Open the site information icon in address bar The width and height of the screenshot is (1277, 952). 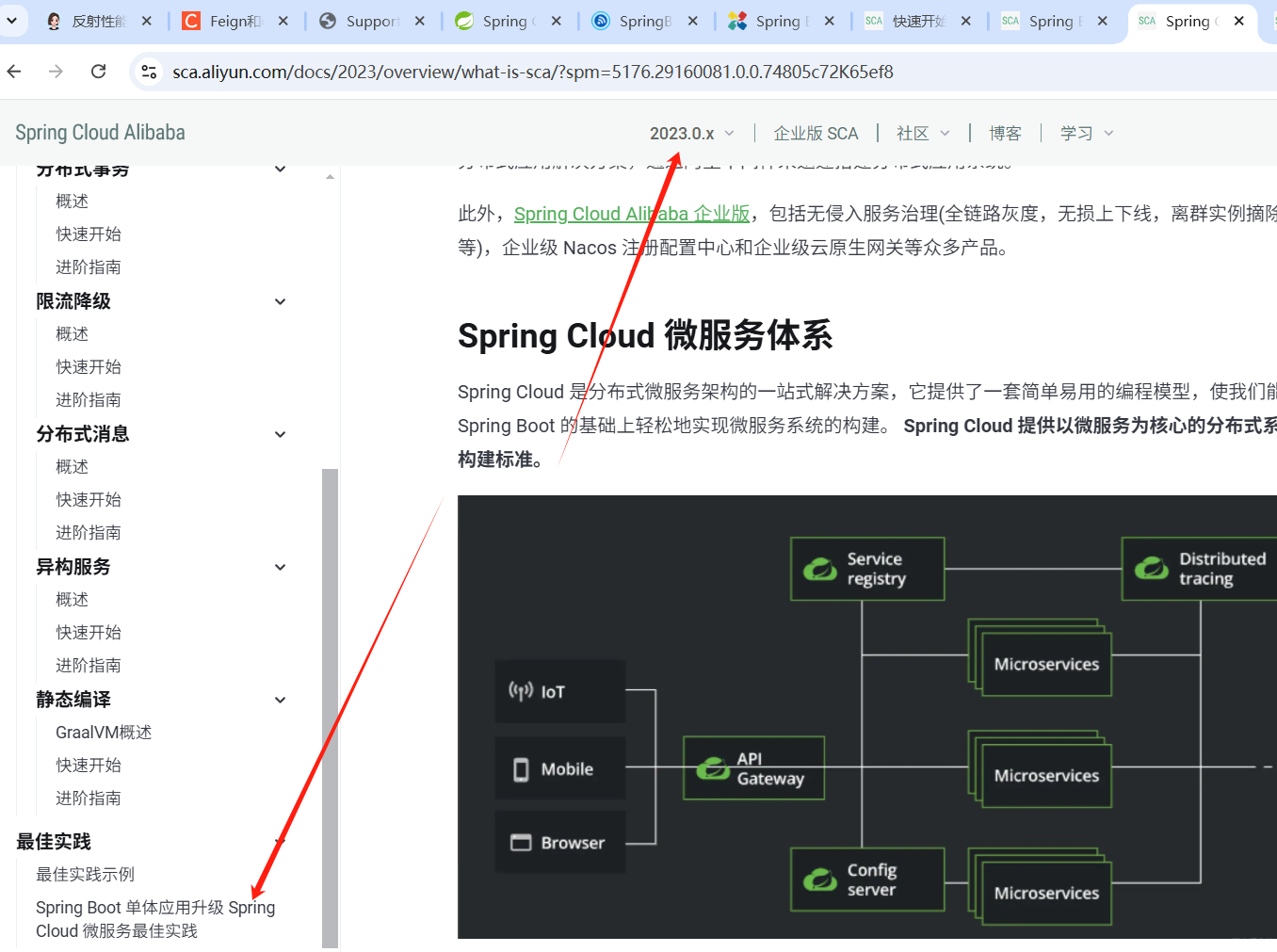[149, 72]
